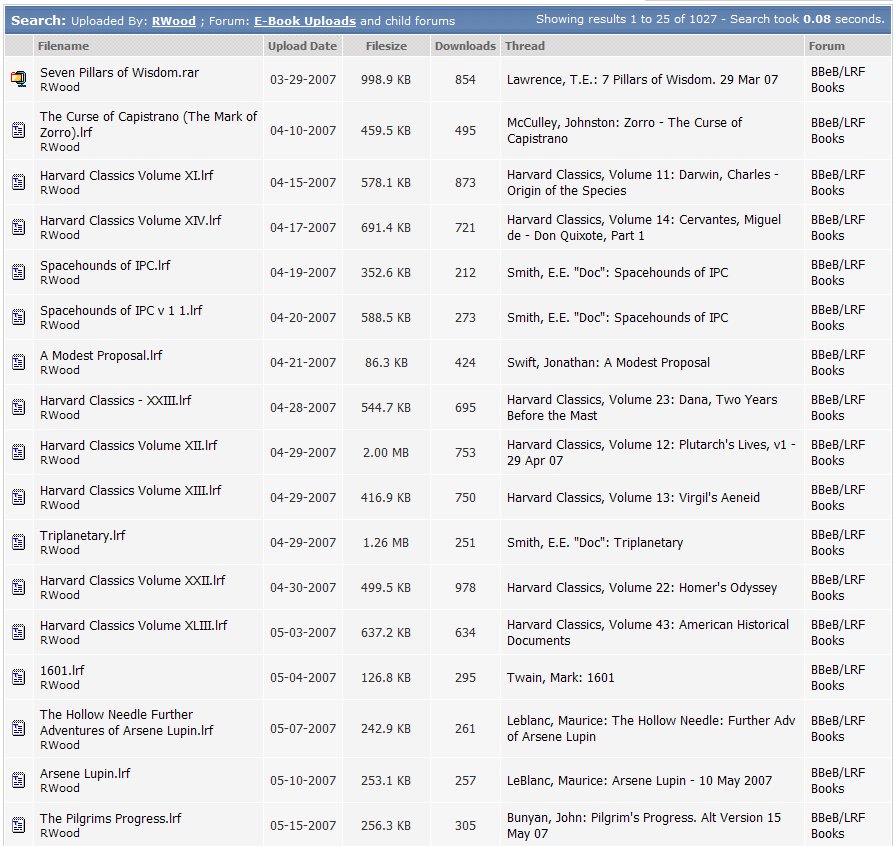The image size is (894, 846).
Task: Click the 2.00 MB filesize cell
Action: pos(386,453)
